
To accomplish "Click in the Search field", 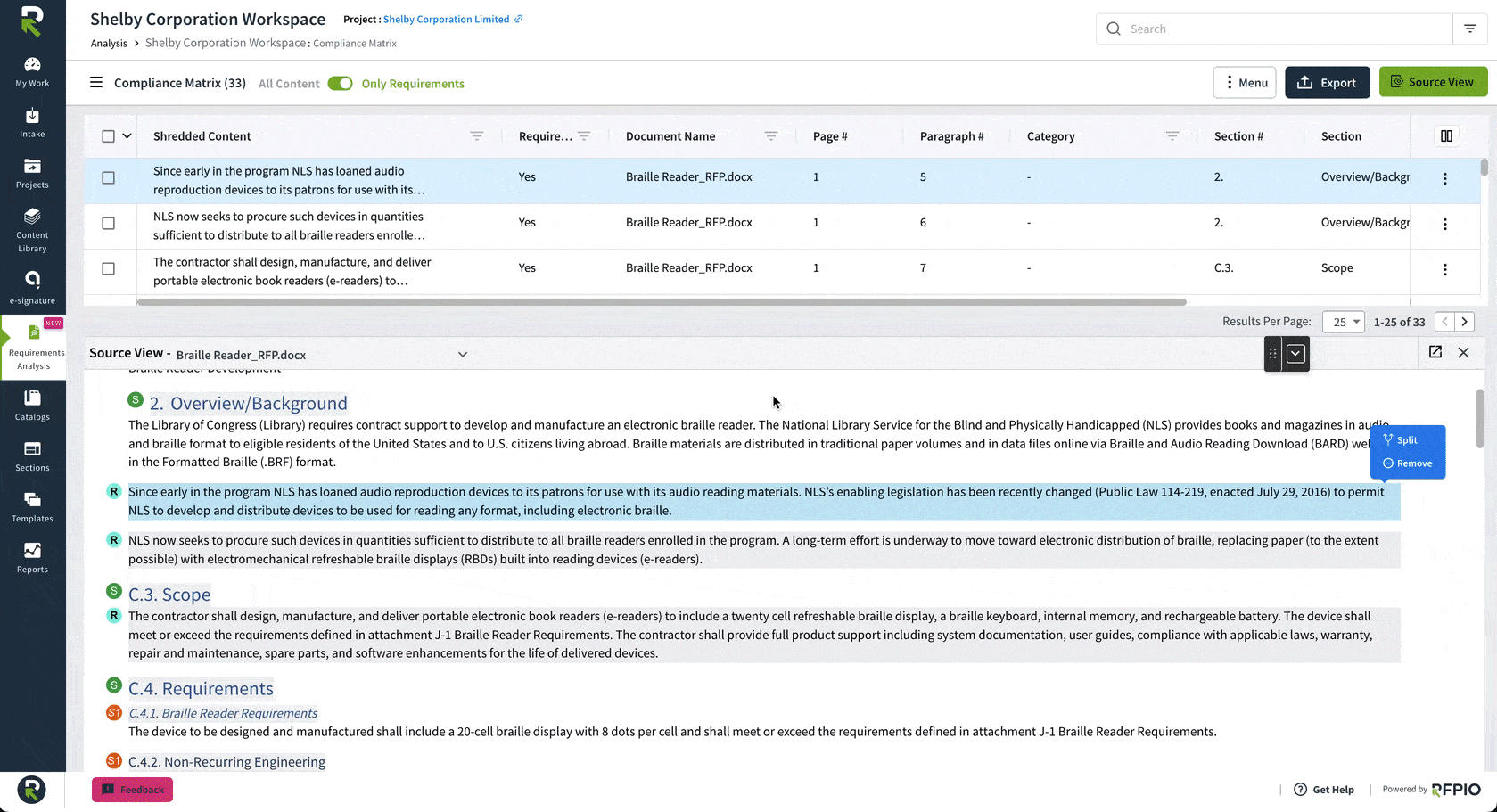I will pyautogui.click(x=1275, y=29).
